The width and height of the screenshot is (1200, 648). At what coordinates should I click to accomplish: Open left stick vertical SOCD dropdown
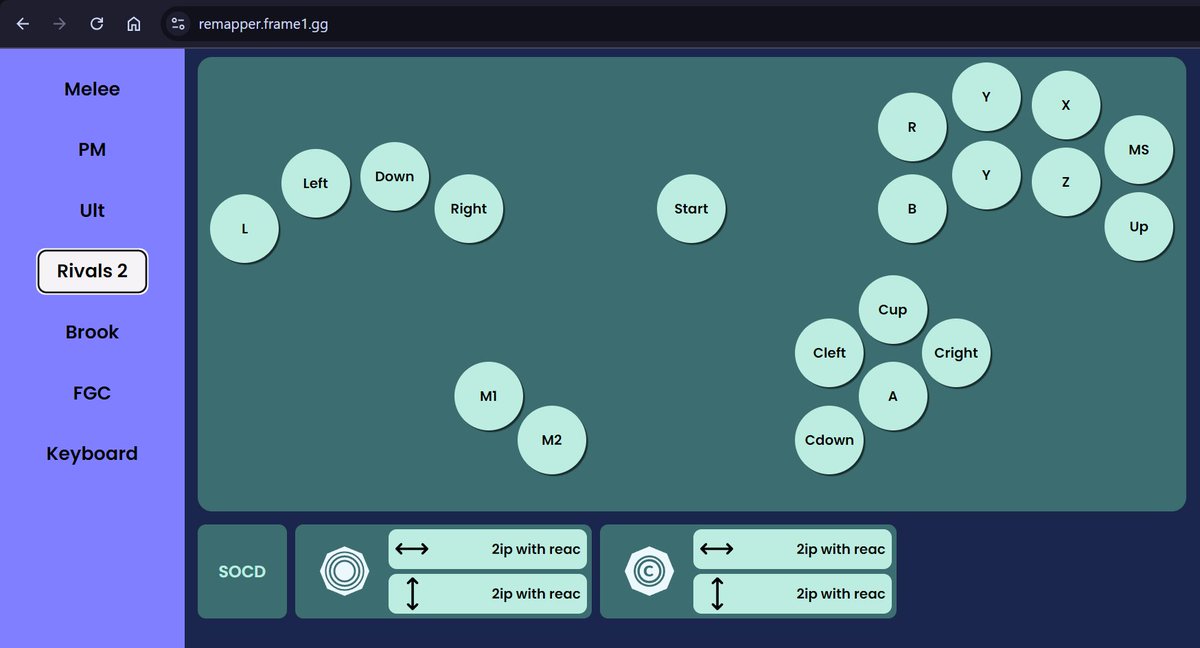click(486, 594)
